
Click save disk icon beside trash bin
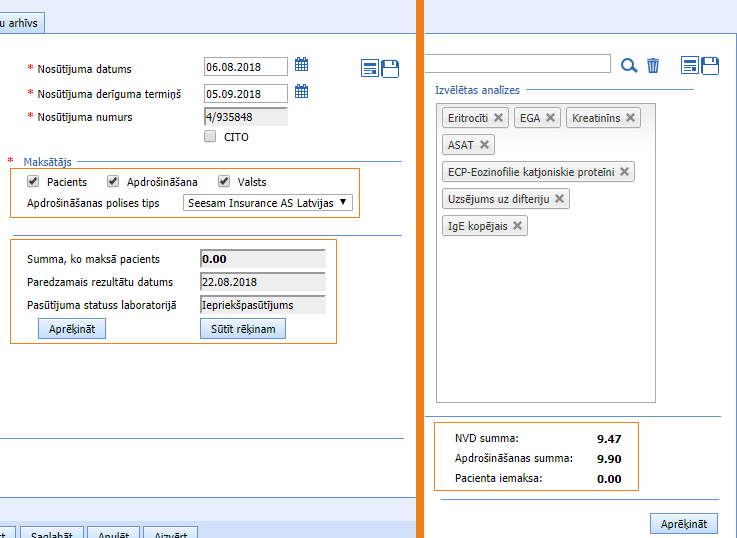click(x=711, y=66)
